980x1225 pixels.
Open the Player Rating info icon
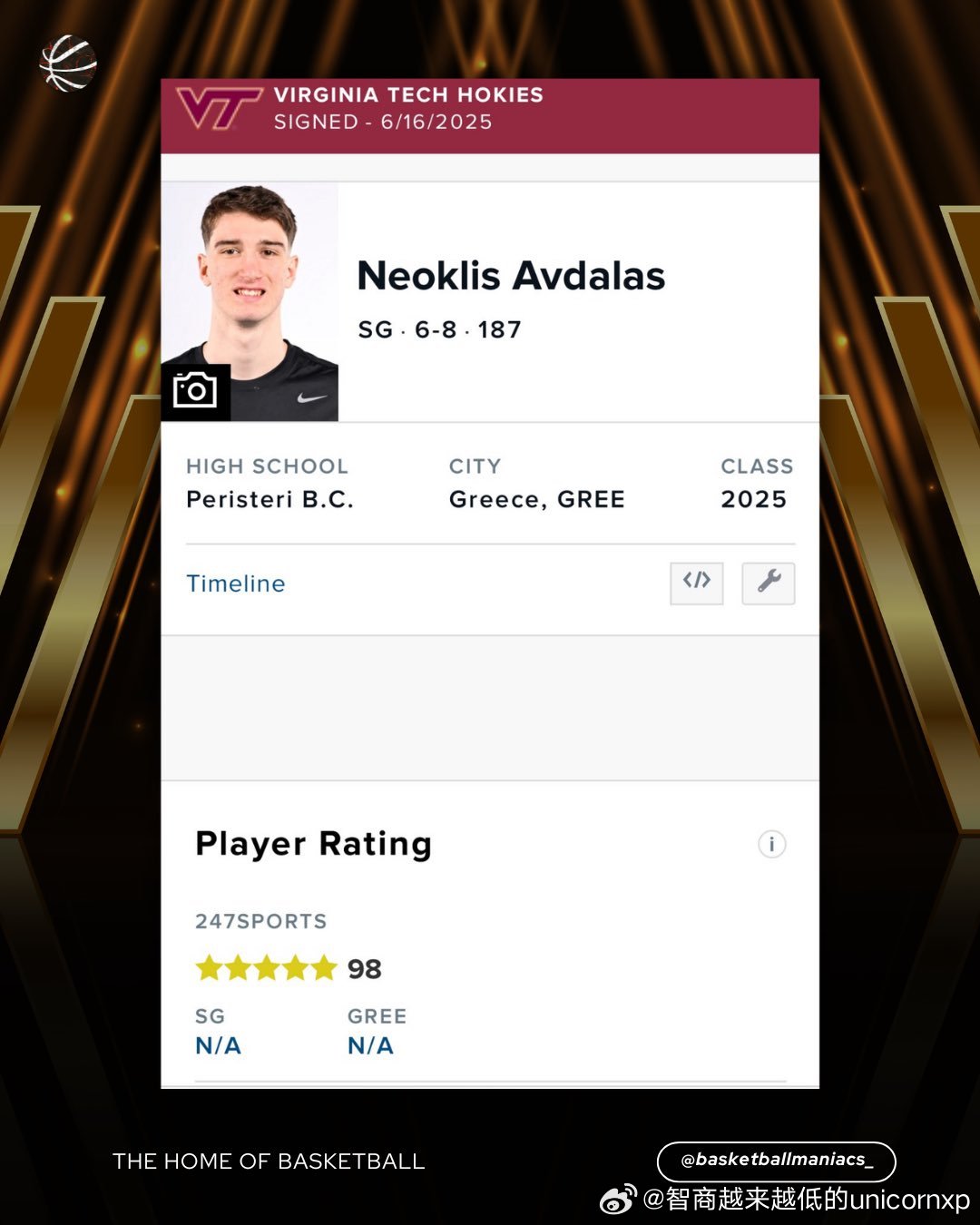click(771, 844)
